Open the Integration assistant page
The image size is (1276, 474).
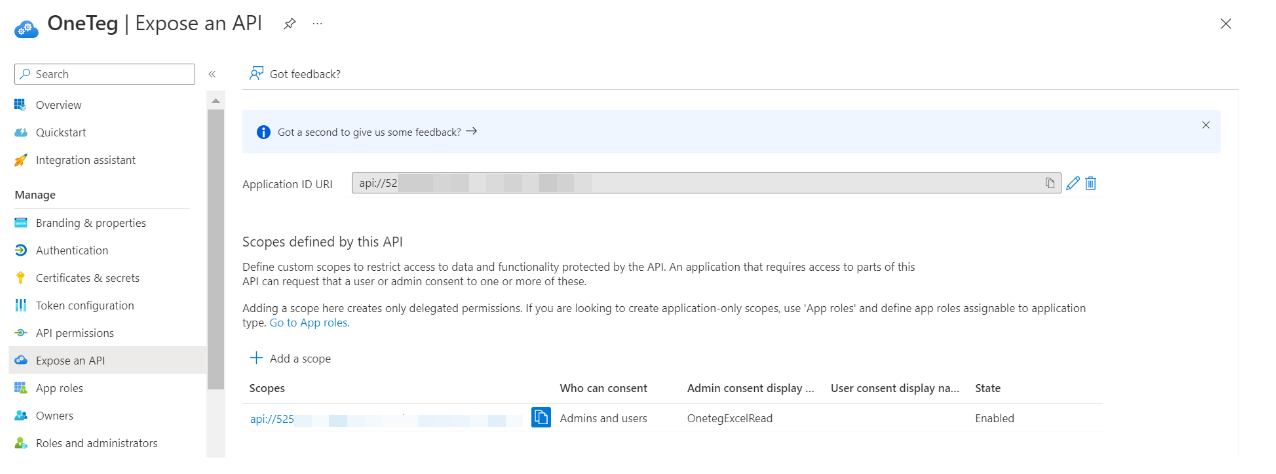click(x=85, y=160)
